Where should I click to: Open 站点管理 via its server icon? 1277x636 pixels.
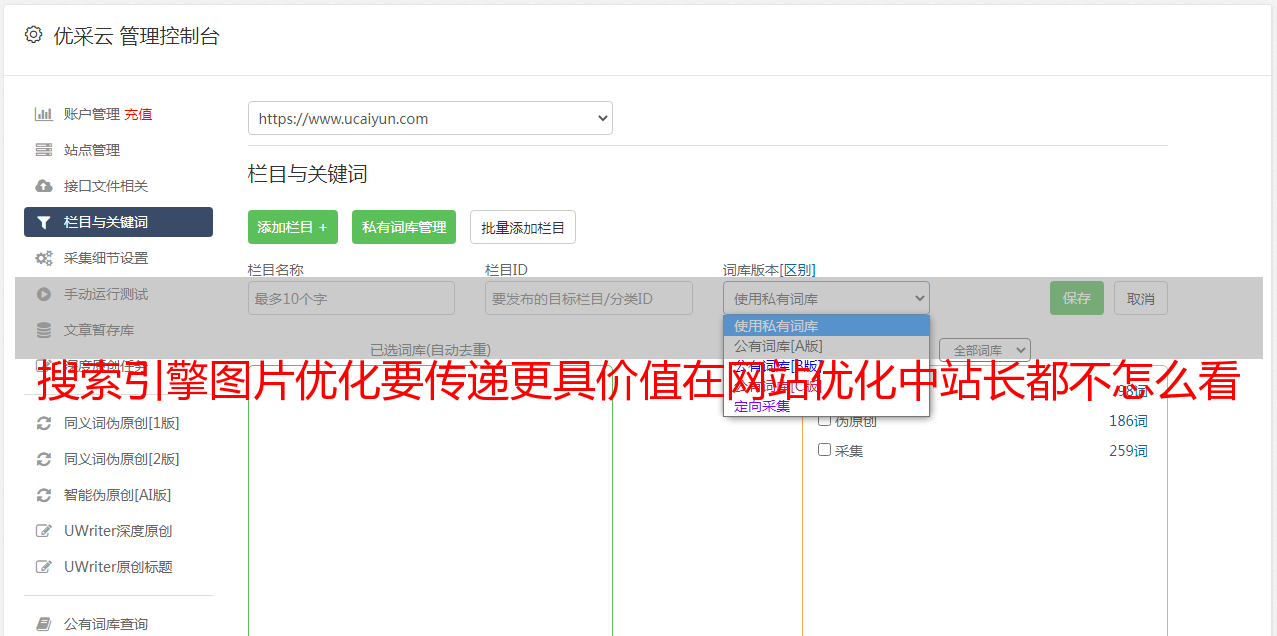44,150
